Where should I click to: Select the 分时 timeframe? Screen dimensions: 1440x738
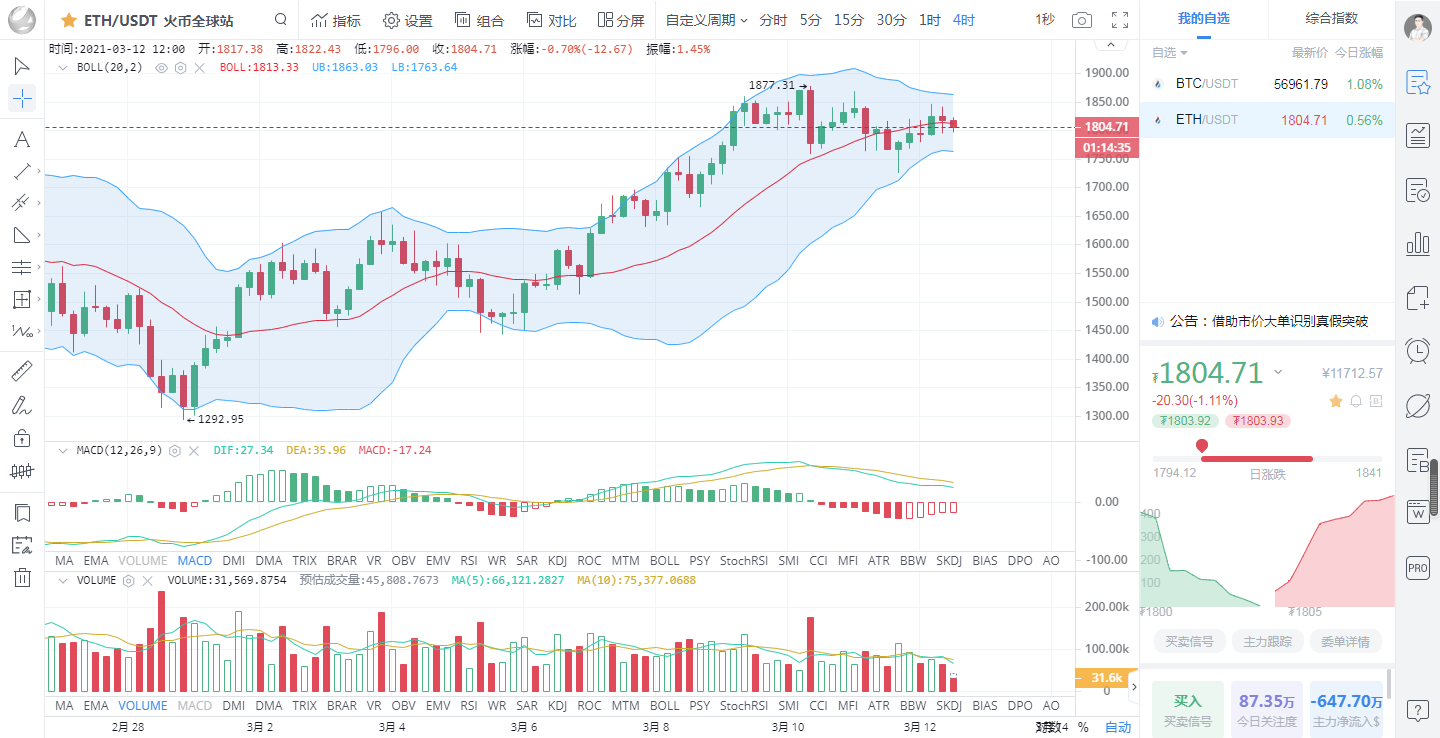(x=773, y=20)
